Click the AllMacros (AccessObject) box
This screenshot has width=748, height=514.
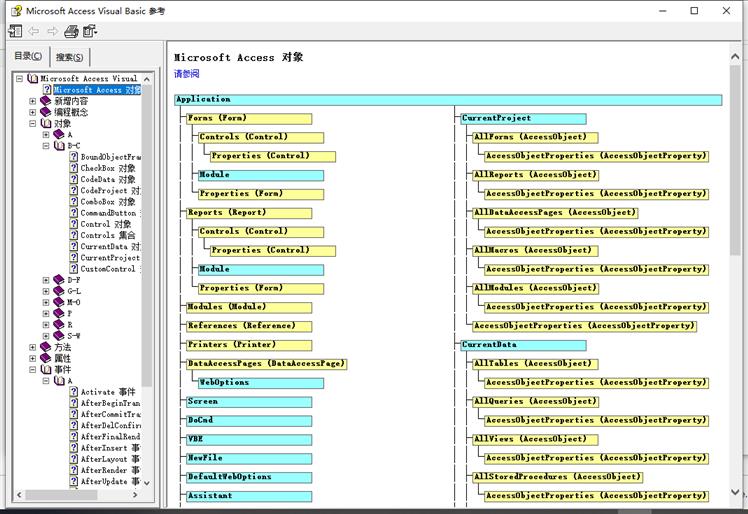click(535, 251)
